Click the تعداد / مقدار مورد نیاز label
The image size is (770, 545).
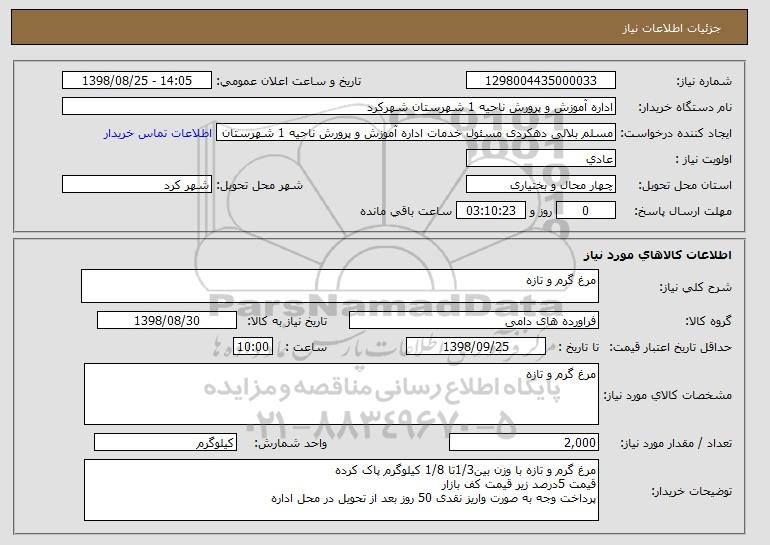click(676, 443)
